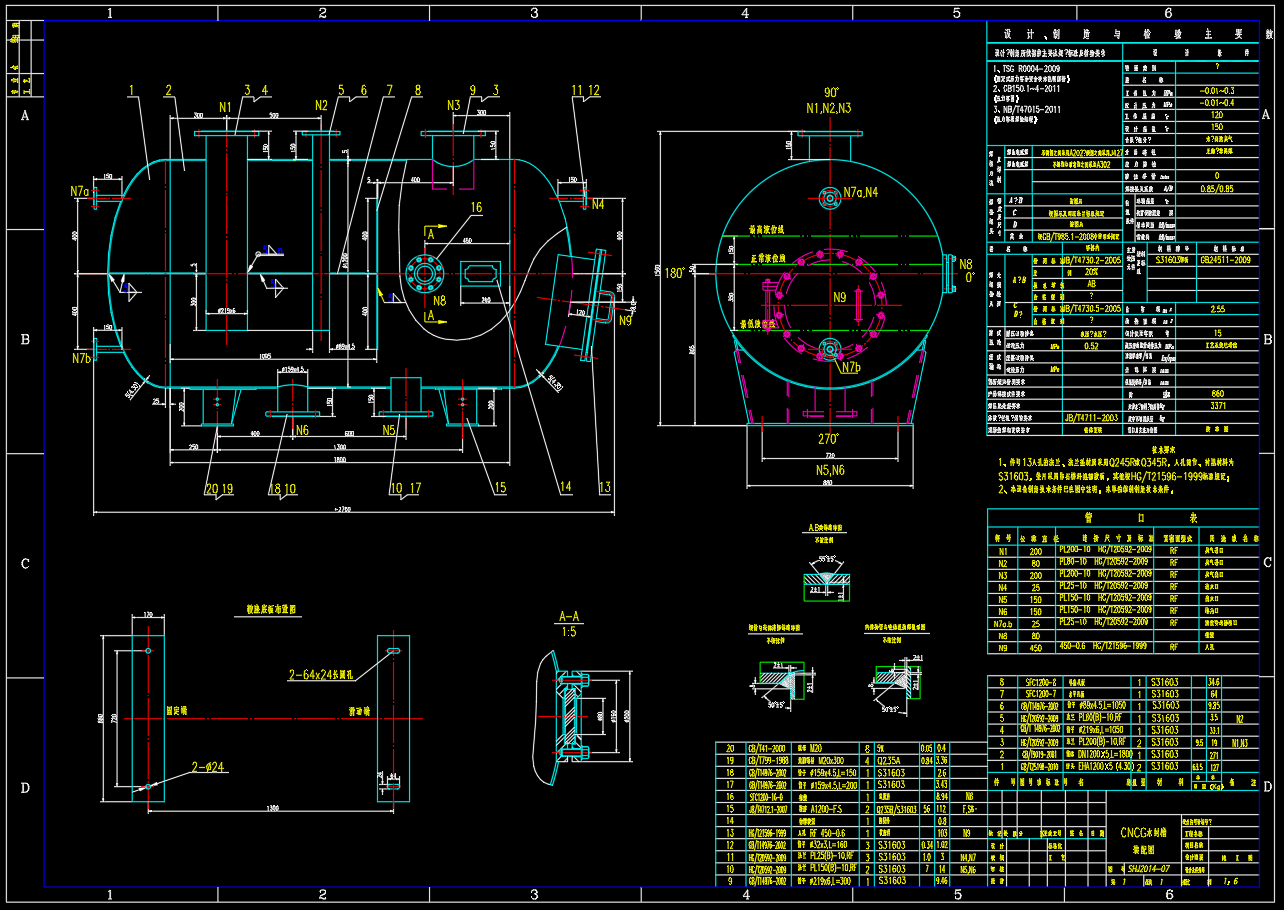Select part callout number 16
The image size is (1284, 910).
[x=476, y=207]
